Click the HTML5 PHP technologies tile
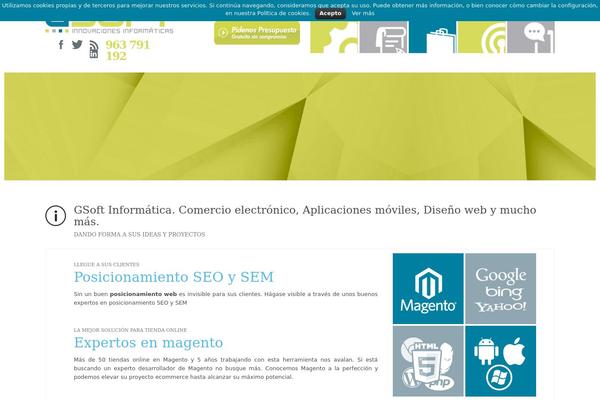Image resolution: width=600 pixels, height=400 pixels. click(x=428, y=361)
